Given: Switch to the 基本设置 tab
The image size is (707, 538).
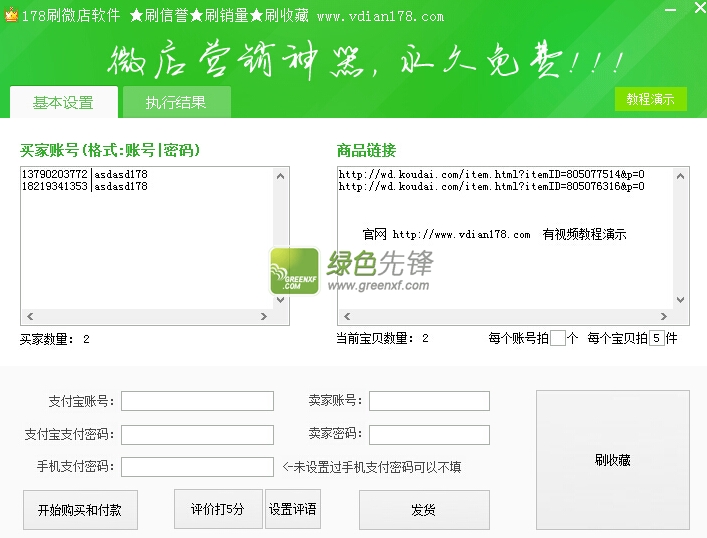Looking at the screenshot, I should pos(64,102).
